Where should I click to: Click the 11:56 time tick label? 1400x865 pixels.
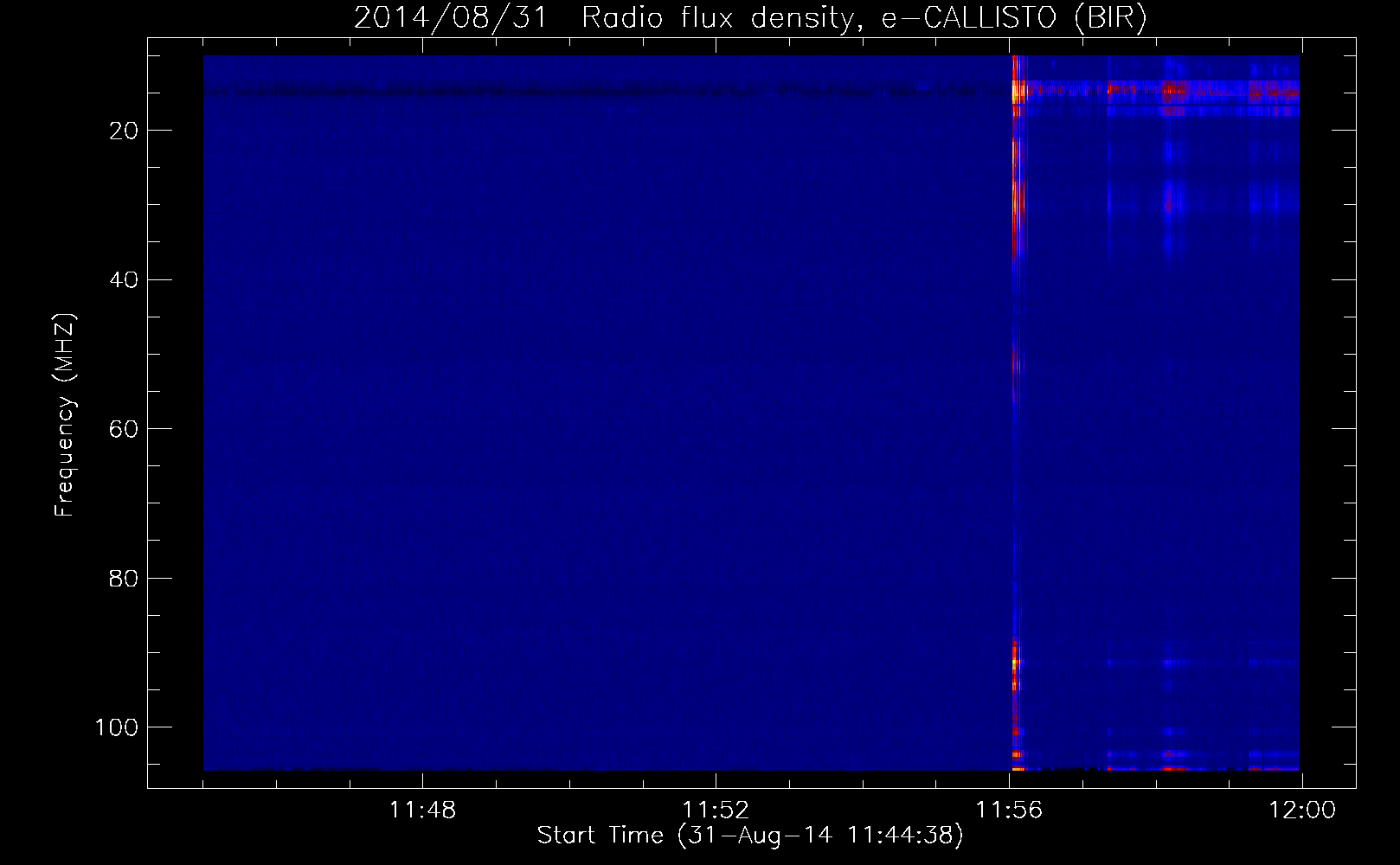pyautogui.click(x=1009, y=811)
